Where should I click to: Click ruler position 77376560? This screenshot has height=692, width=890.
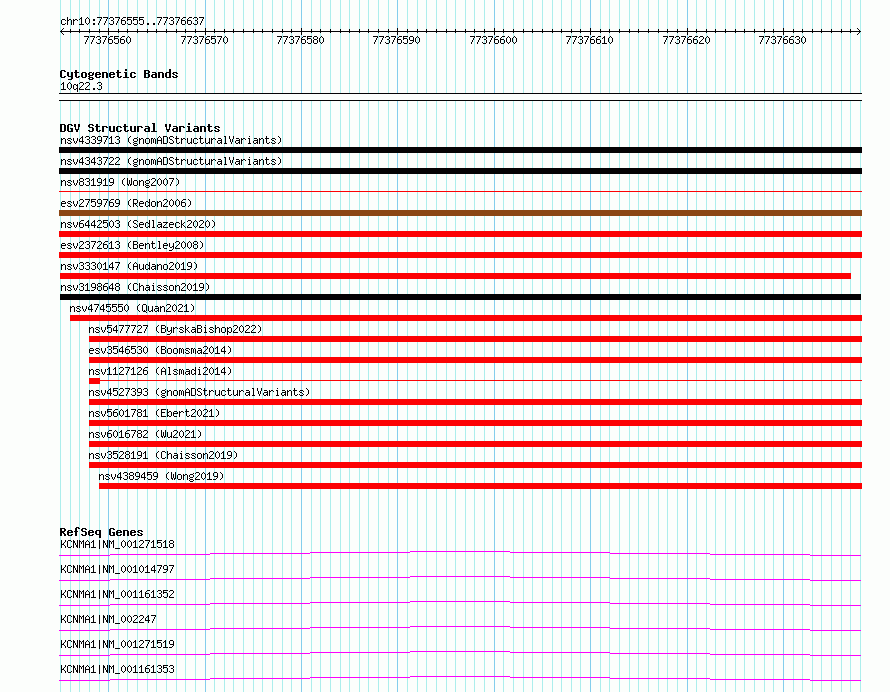pos(107,40)
